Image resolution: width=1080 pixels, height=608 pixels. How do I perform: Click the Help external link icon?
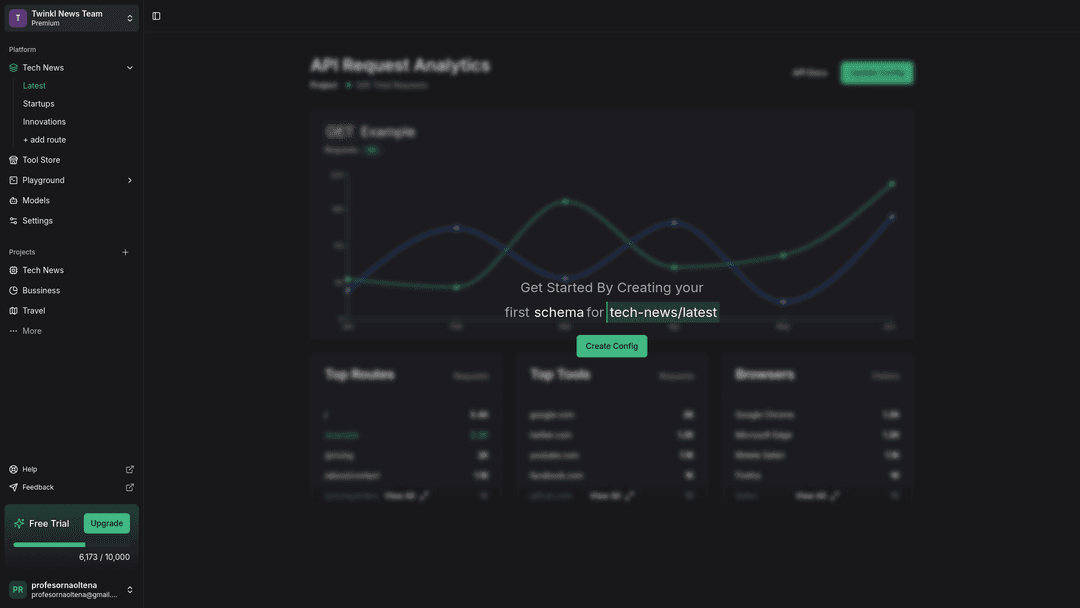(x=129, y=469)
